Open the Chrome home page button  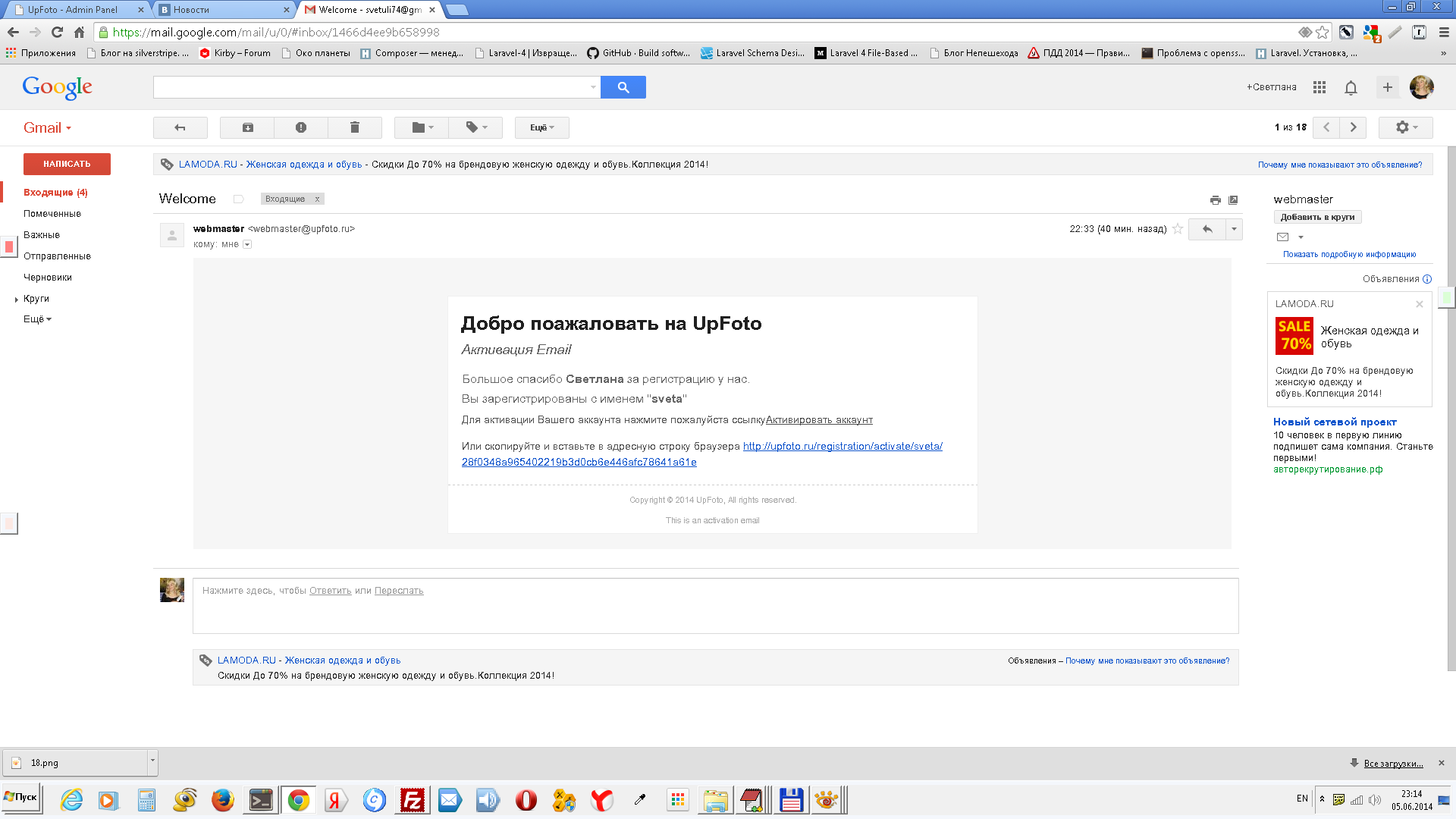point(79,32)
